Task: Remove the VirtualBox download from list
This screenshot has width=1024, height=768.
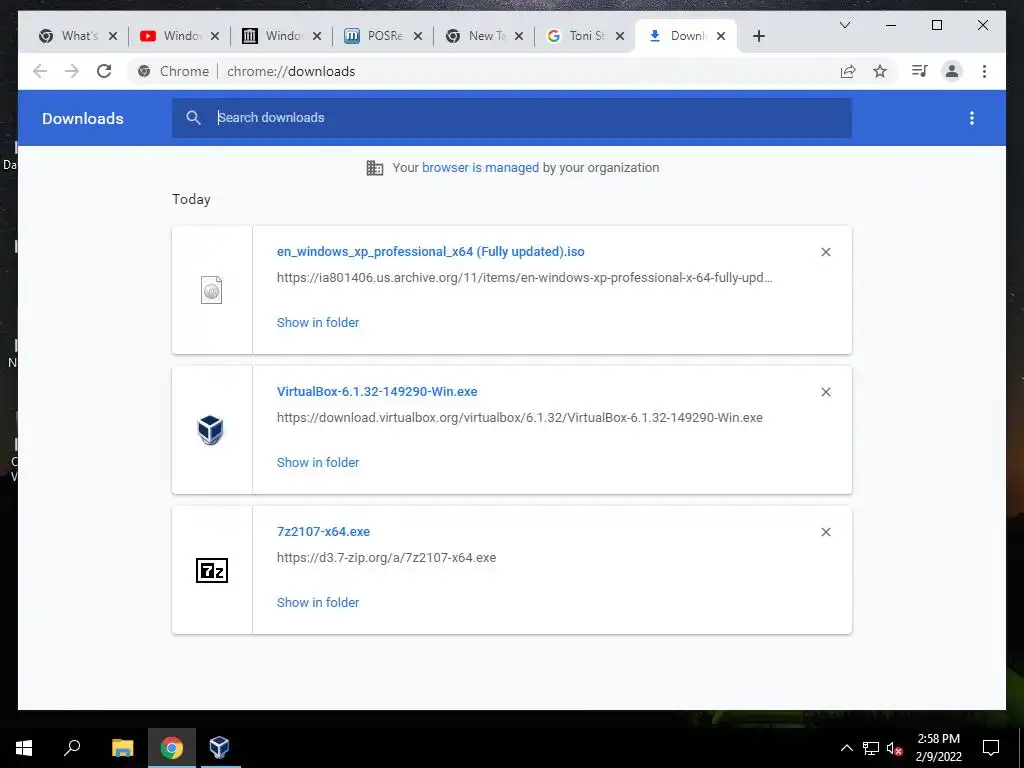Action: point(825,392)
